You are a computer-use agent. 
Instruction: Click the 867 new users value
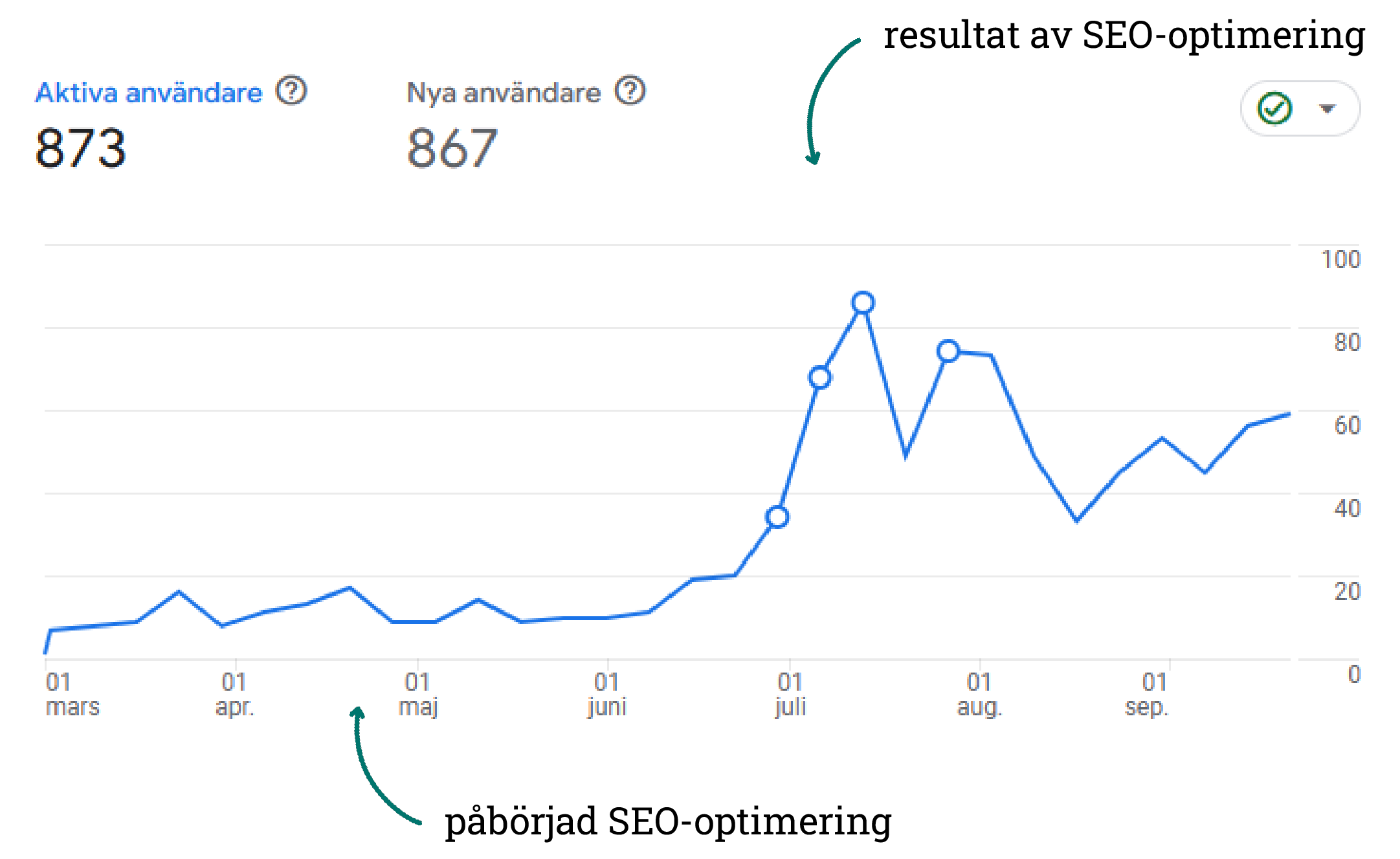pos(452,148)
